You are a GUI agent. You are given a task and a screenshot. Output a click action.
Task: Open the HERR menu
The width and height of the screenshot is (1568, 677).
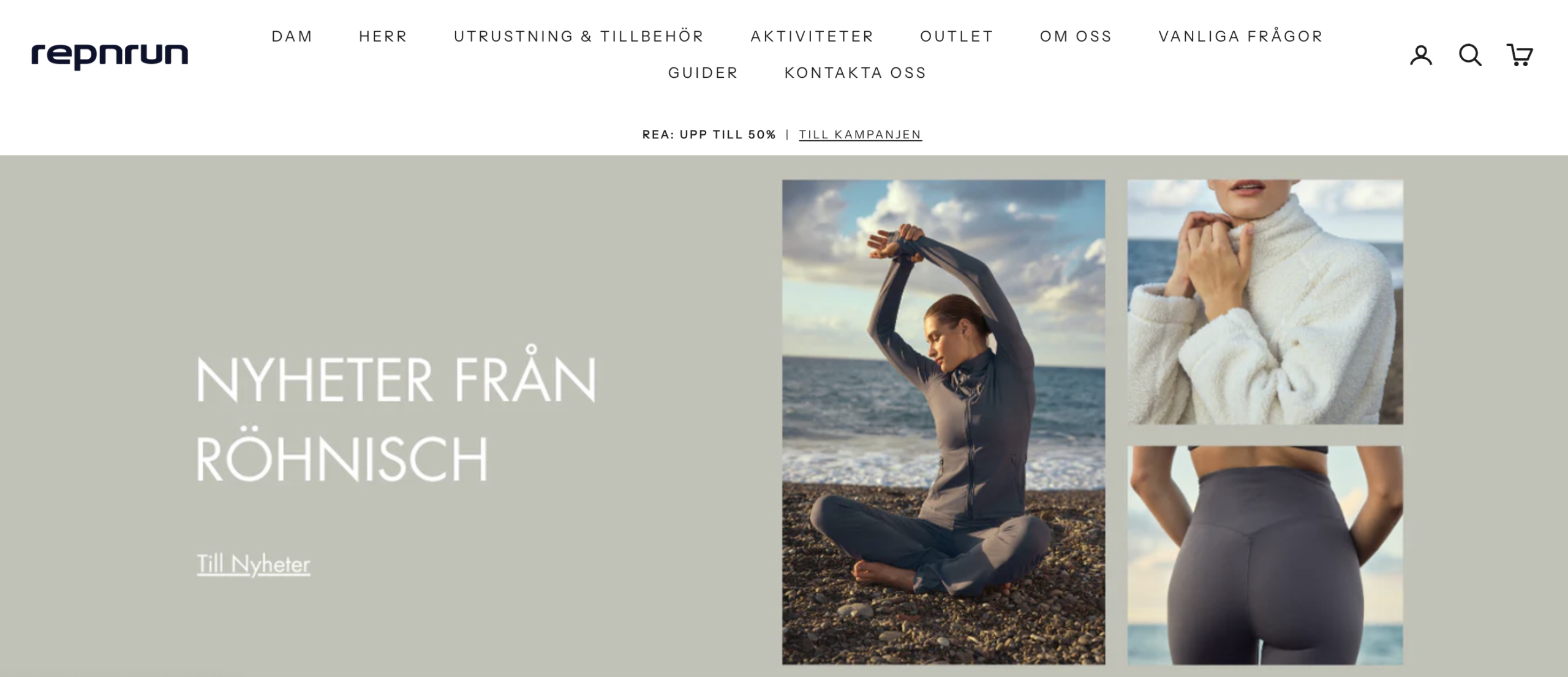[383, 36]
